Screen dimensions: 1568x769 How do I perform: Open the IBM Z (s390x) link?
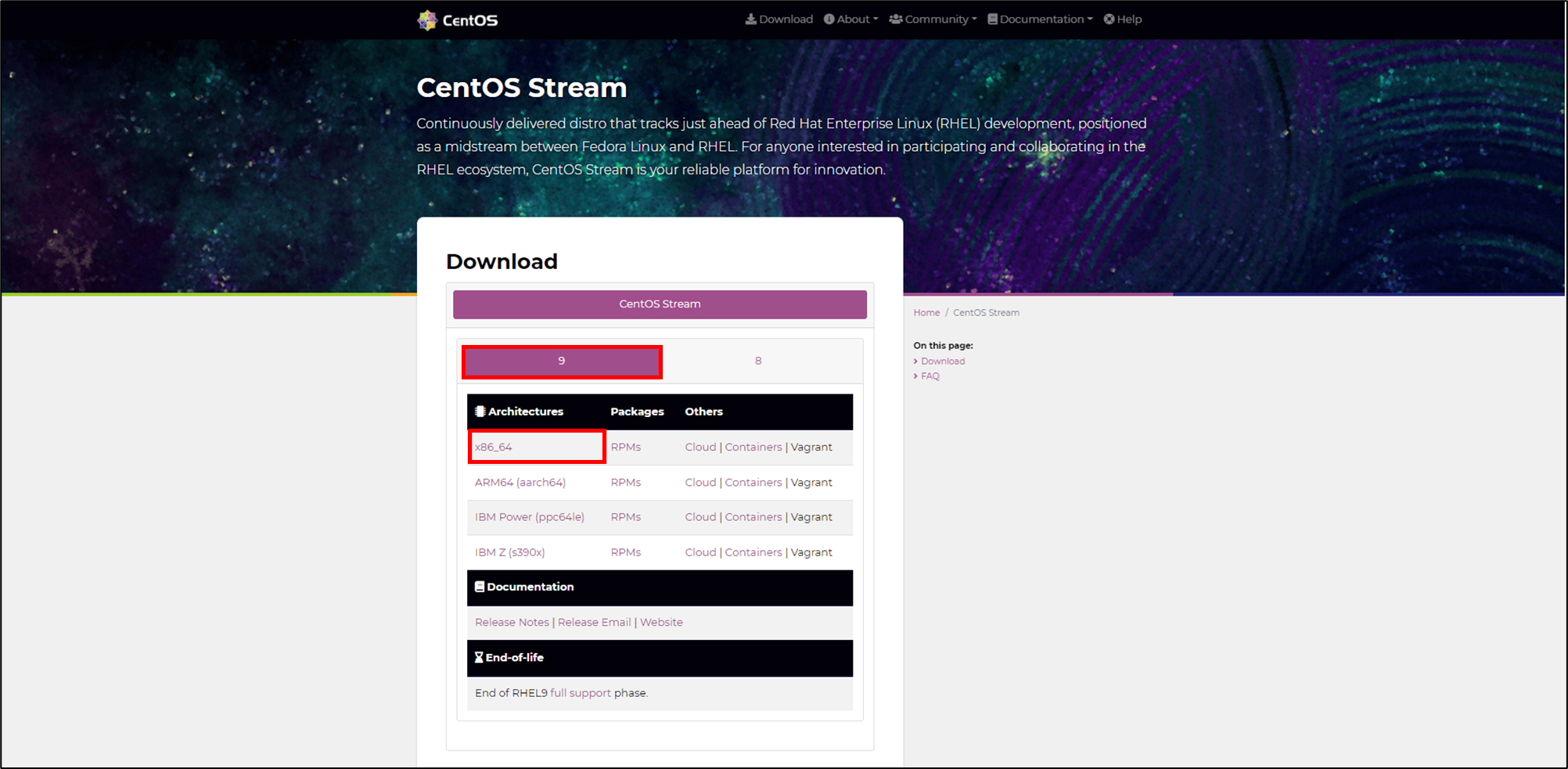(x=510, y=552)
